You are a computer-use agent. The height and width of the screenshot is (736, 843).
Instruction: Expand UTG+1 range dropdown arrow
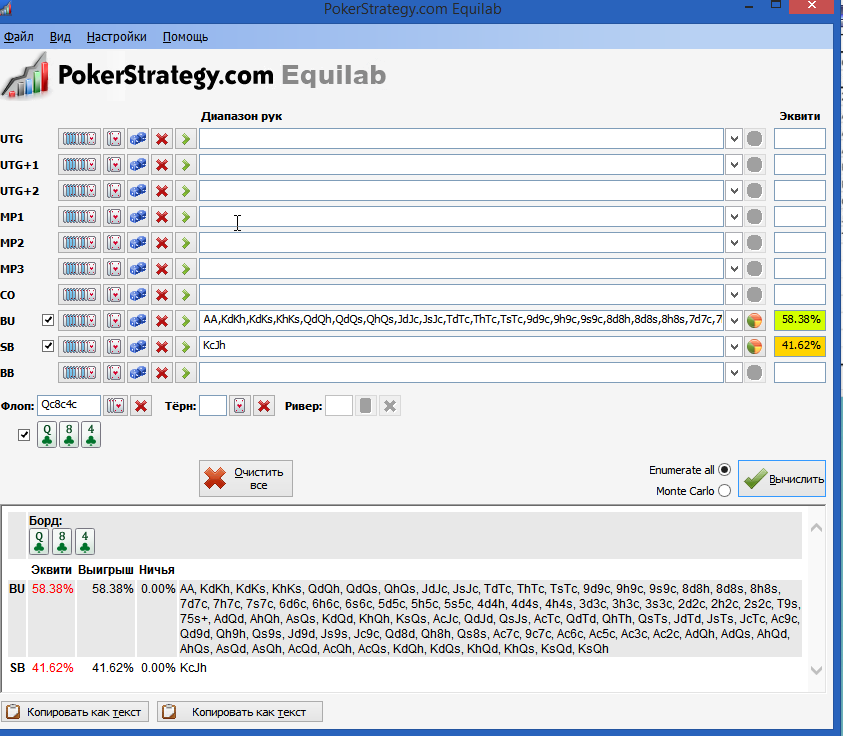tap(734, 165)
